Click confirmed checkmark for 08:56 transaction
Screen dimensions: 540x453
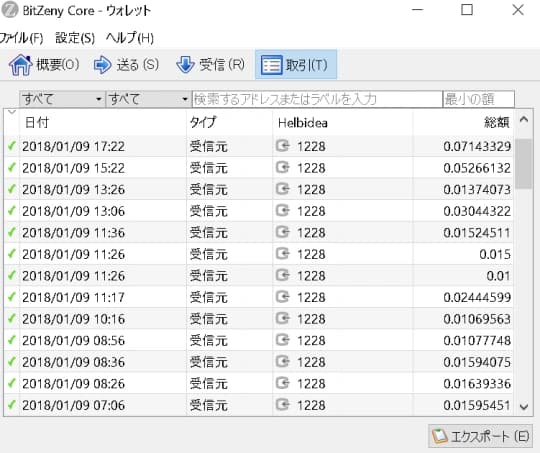12,340
